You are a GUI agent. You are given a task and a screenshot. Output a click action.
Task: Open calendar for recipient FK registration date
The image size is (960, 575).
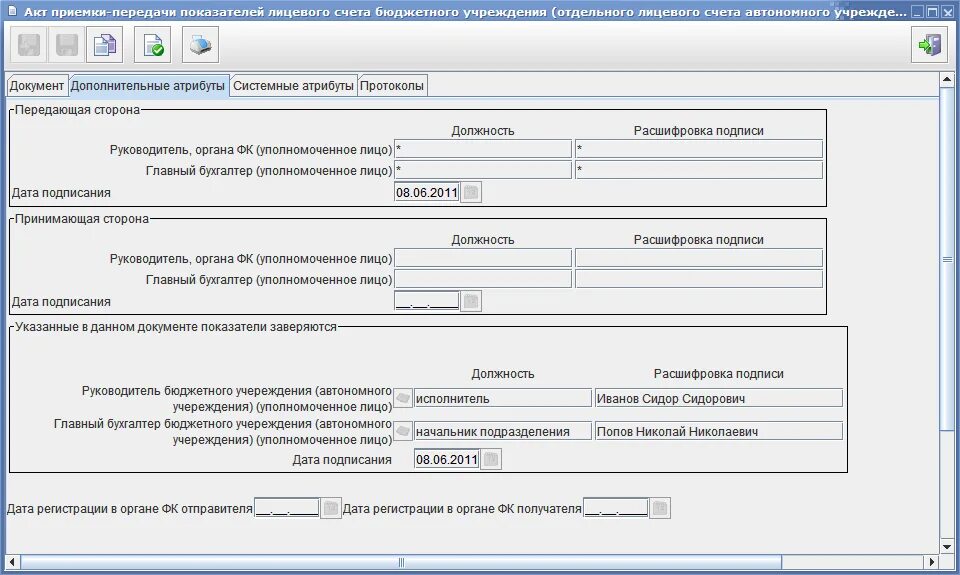660,508
